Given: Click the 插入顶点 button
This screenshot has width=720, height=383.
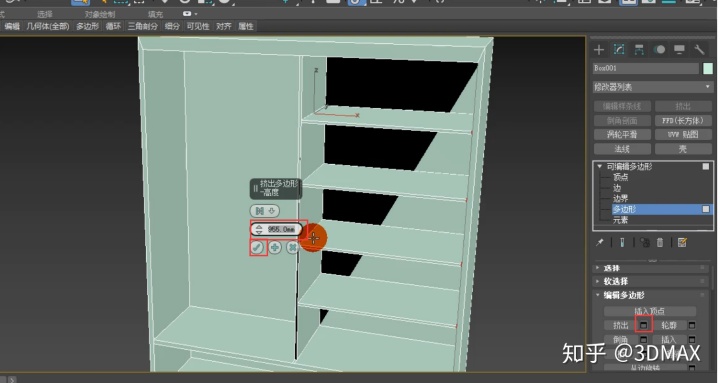Looking at the screenshot, I should click(649, 311).
